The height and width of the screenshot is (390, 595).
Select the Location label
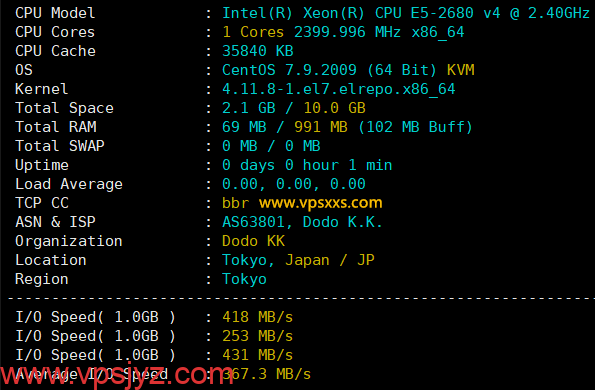(51, 260)
